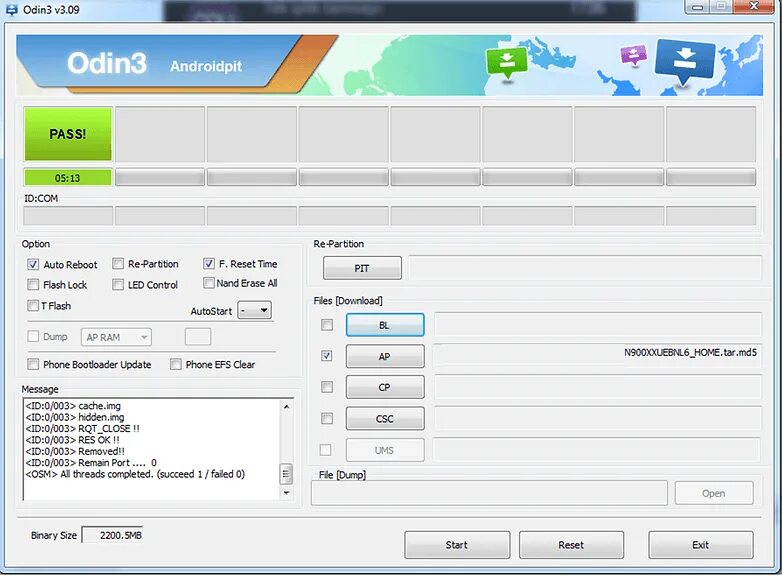This screenshot has height=576, width=782.
Task: Click the Binary Size value field
Action: coord(112,535)
